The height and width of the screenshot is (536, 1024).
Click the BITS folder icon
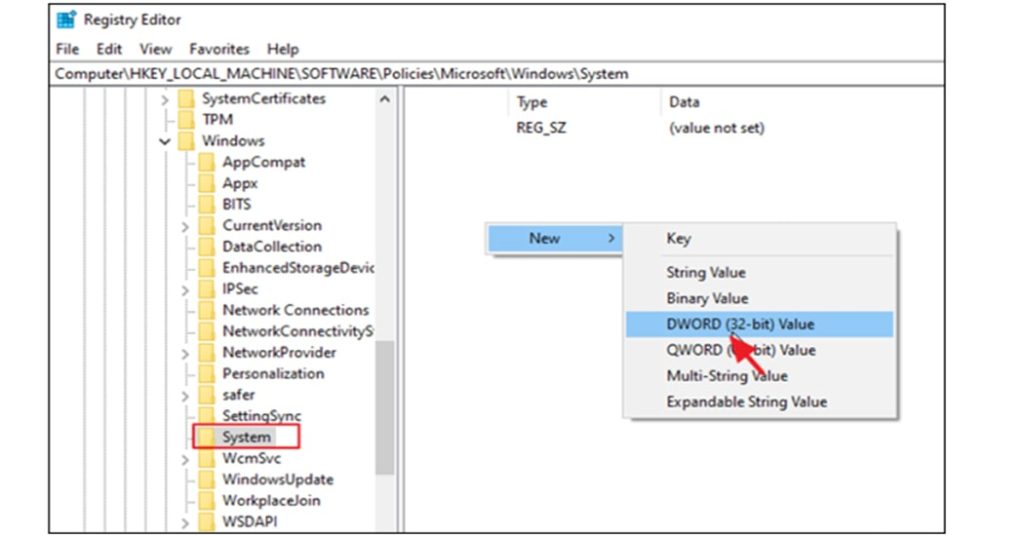(207, 204)
